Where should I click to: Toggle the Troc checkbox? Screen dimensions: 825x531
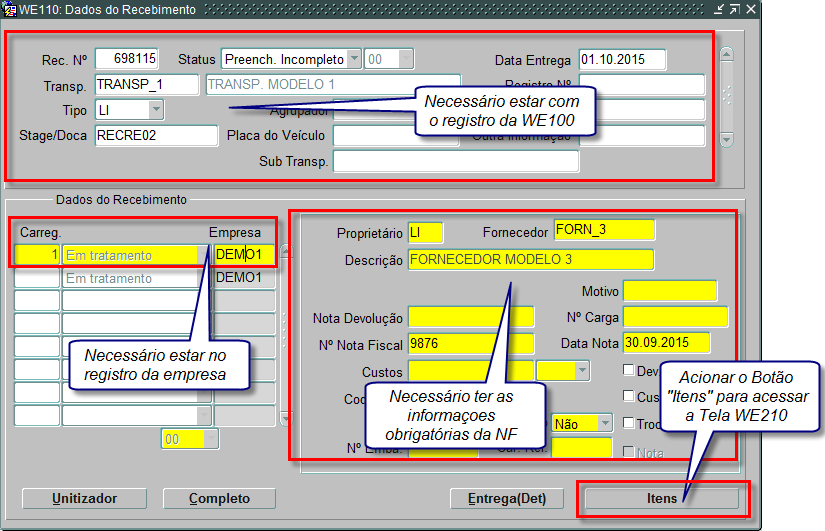pos(628,423)
